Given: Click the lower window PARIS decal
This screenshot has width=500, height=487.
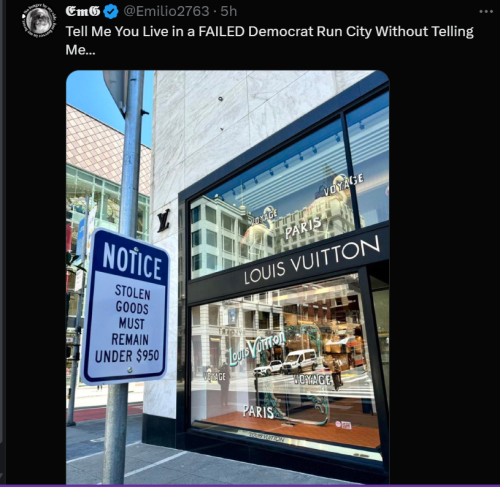Looking at the screenshot, I should 258,412.
